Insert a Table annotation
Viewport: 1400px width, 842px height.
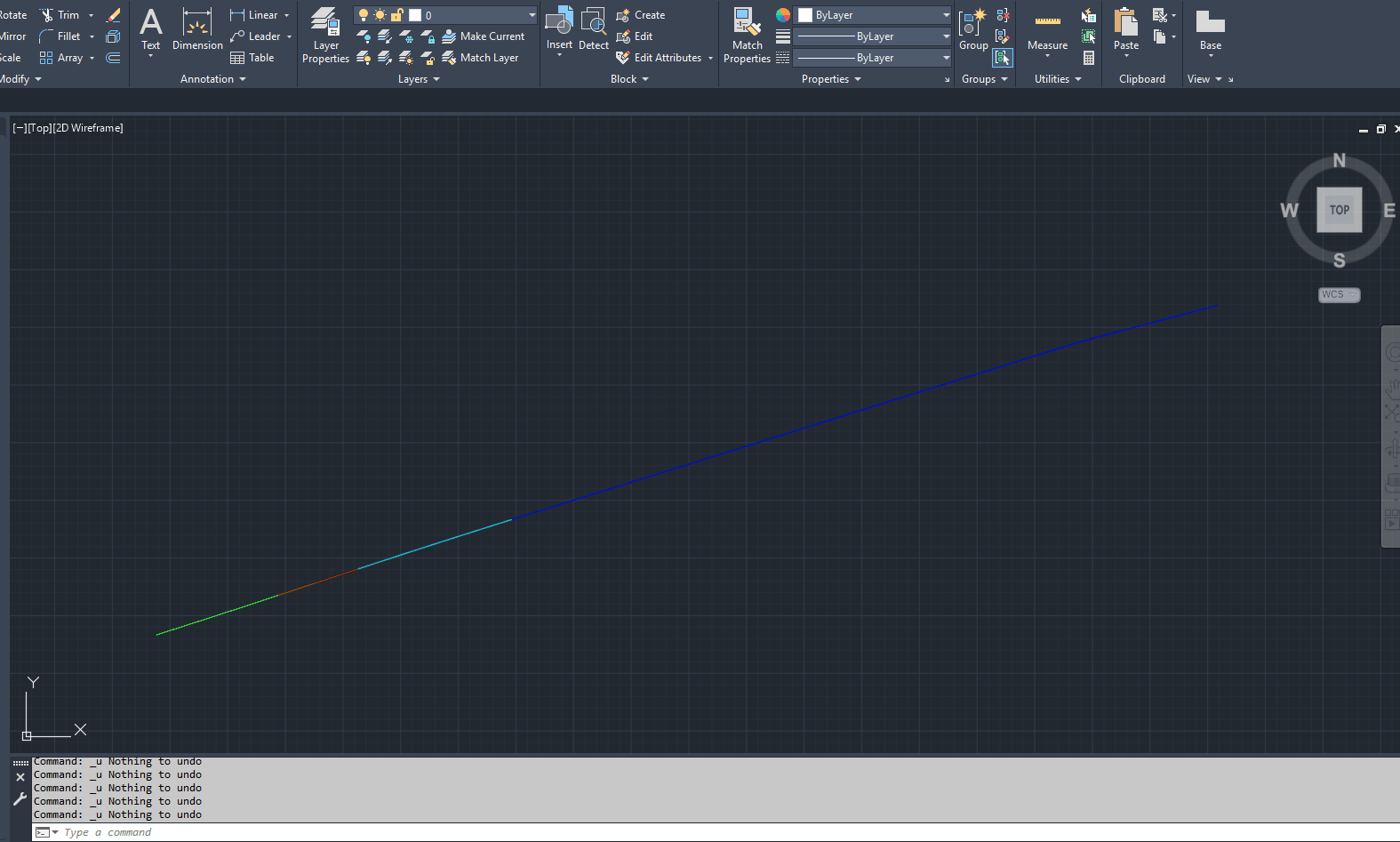click(252, 58)
